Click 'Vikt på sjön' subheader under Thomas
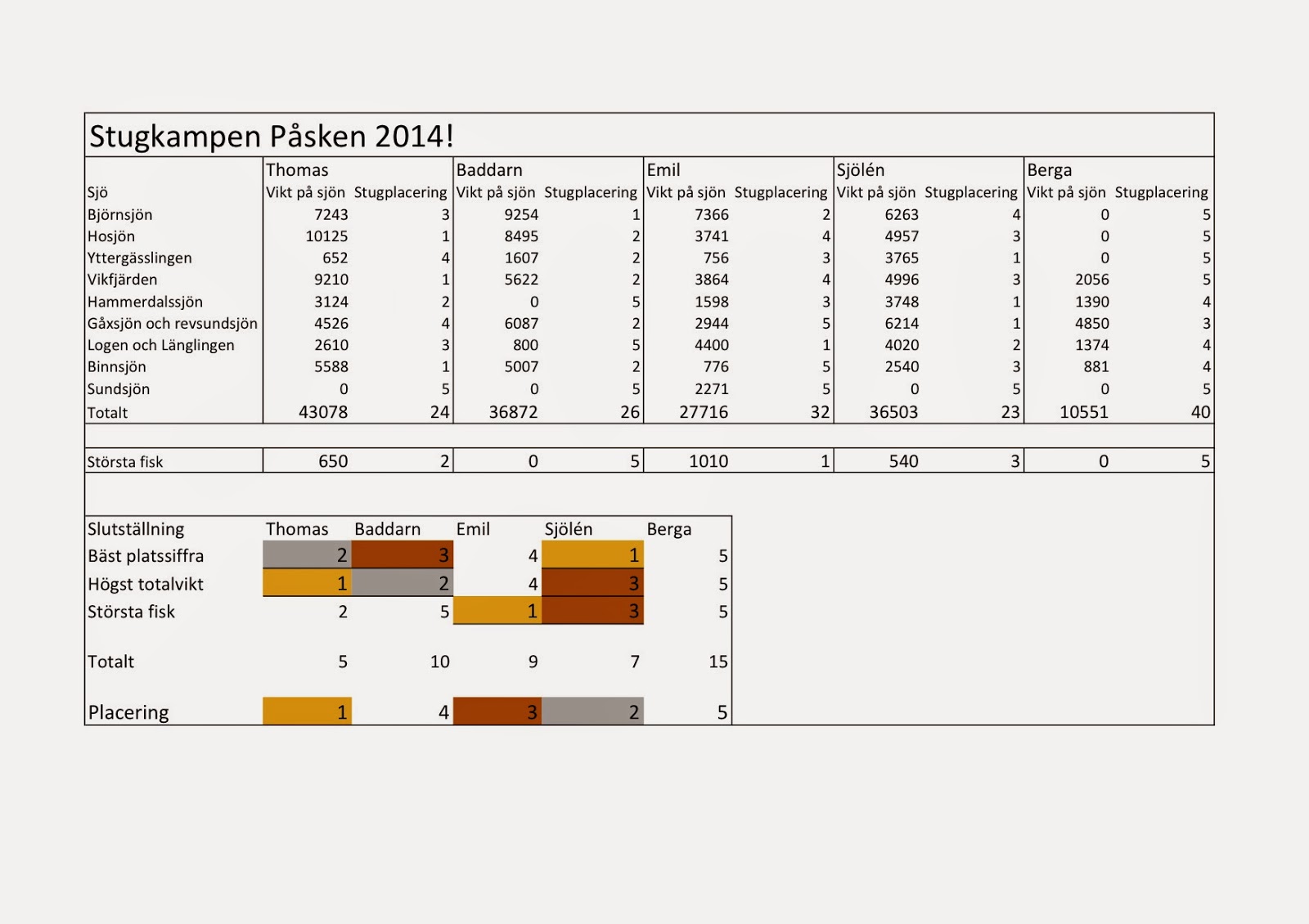 click(305, 192)
